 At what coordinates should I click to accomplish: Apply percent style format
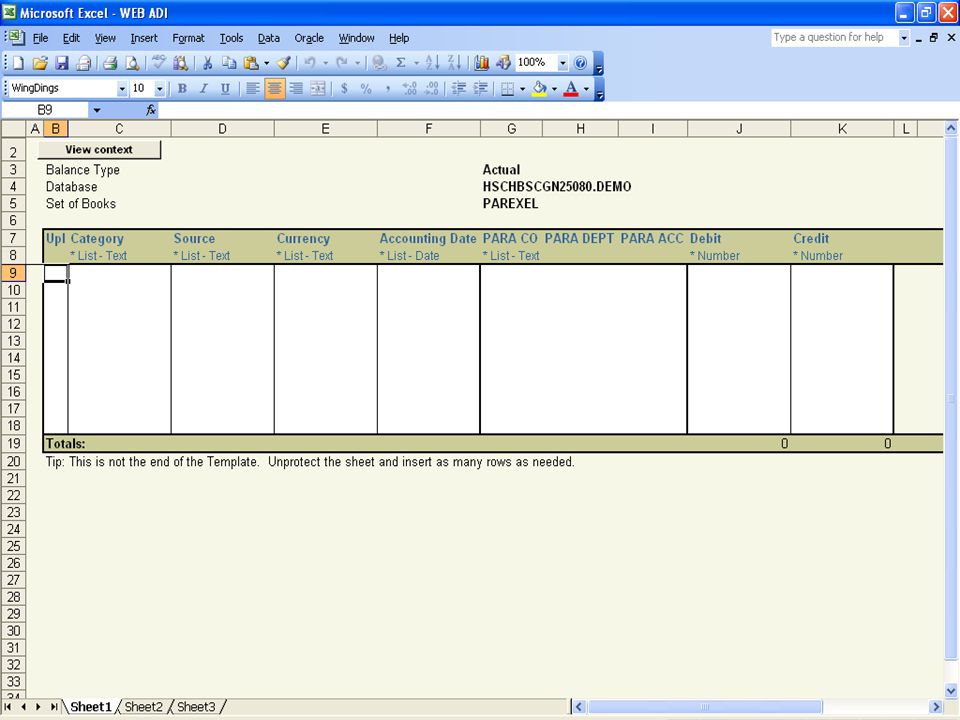pos(366,89)
